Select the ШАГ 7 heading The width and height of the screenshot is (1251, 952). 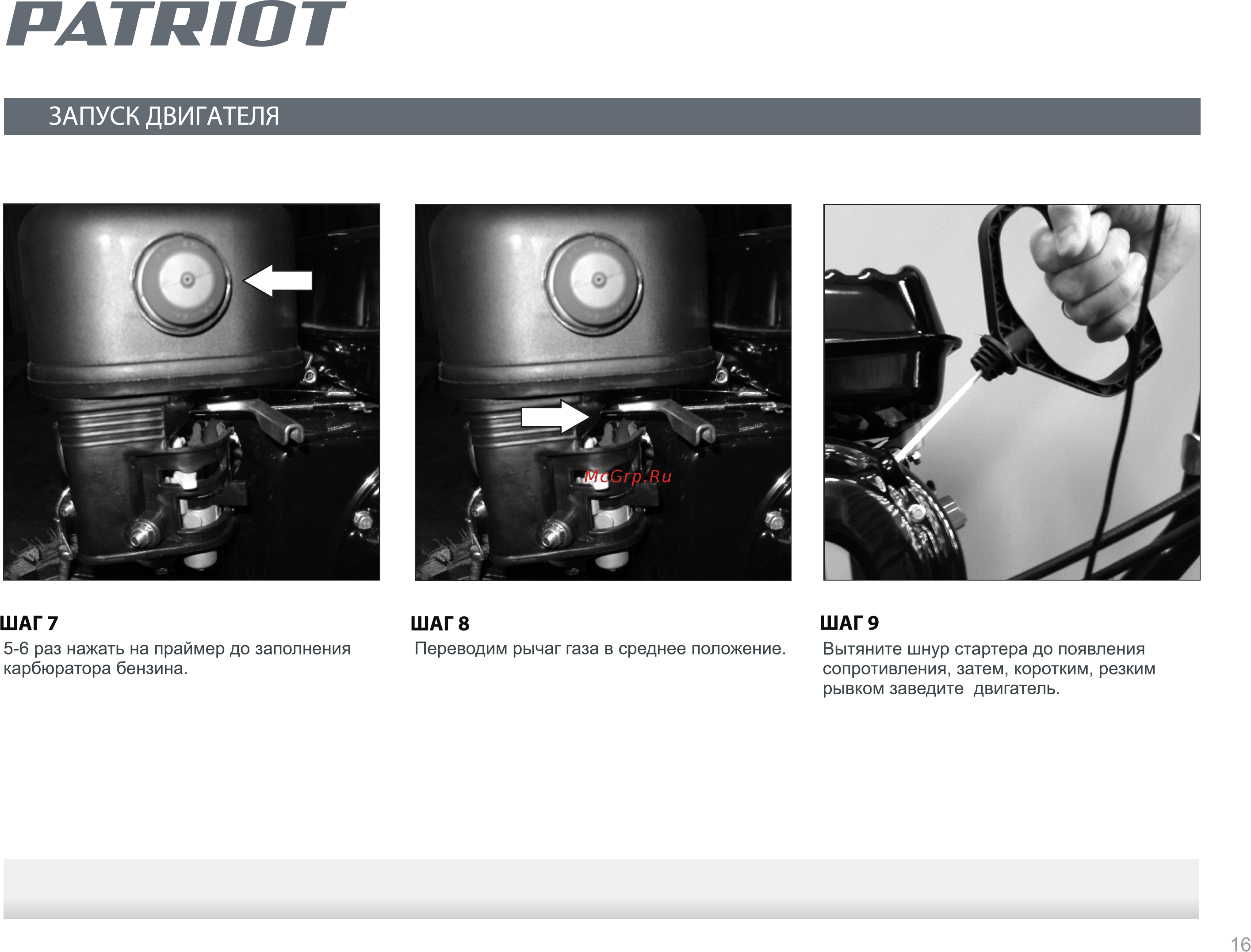(29, 623)
